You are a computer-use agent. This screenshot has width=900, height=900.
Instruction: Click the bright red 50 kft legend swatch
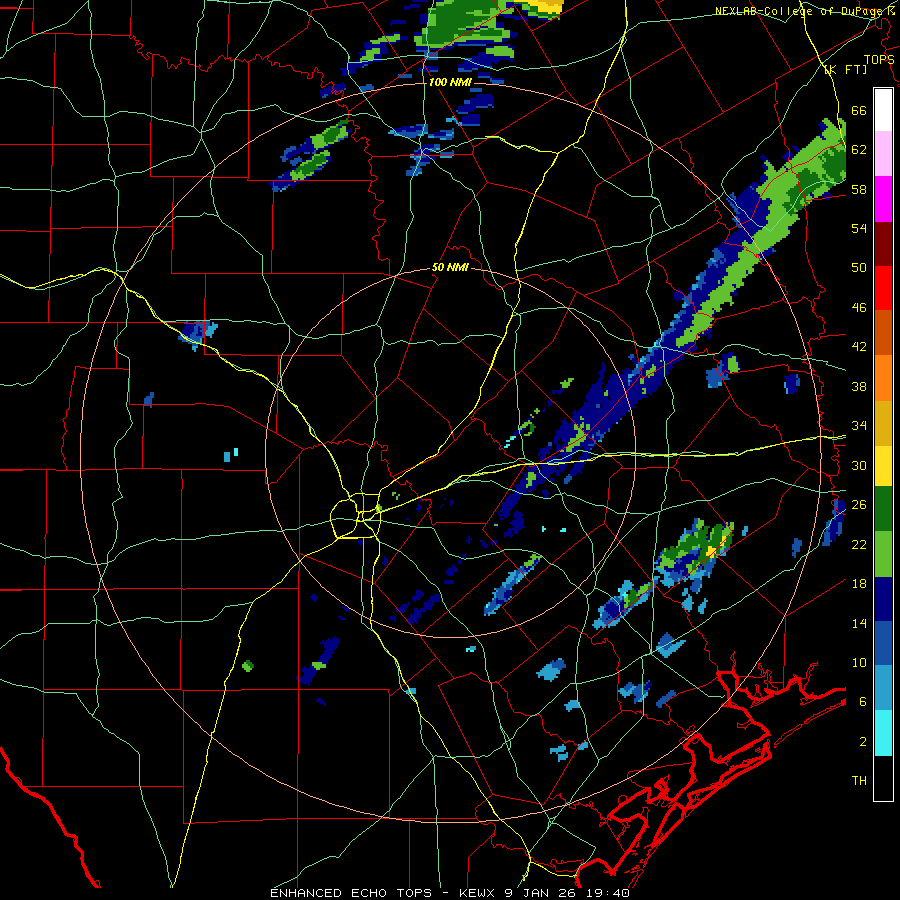(883, 288)
